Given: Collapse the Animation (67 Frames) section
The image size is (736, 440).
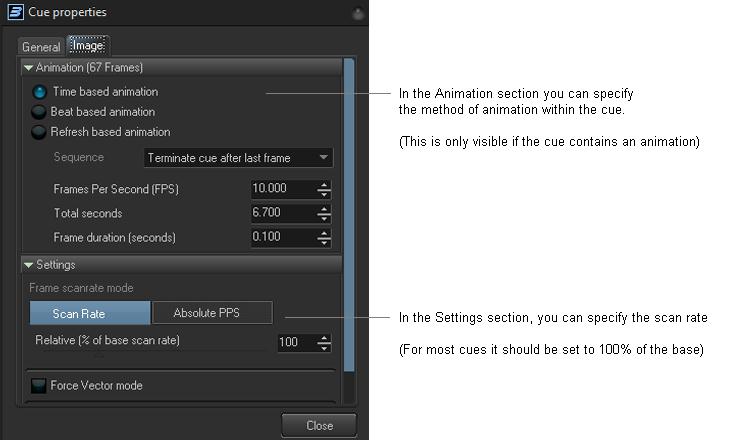Looking at the screenshot, I should click(28, 68).
